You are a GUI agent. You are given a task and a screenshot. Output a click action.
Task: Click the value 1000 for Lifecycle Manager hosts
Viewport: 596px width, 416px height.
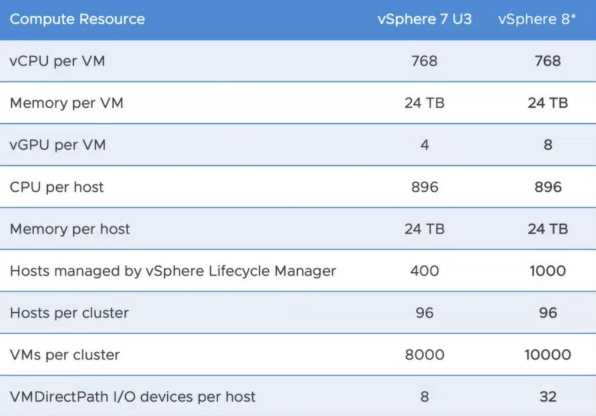coord(548,271)
